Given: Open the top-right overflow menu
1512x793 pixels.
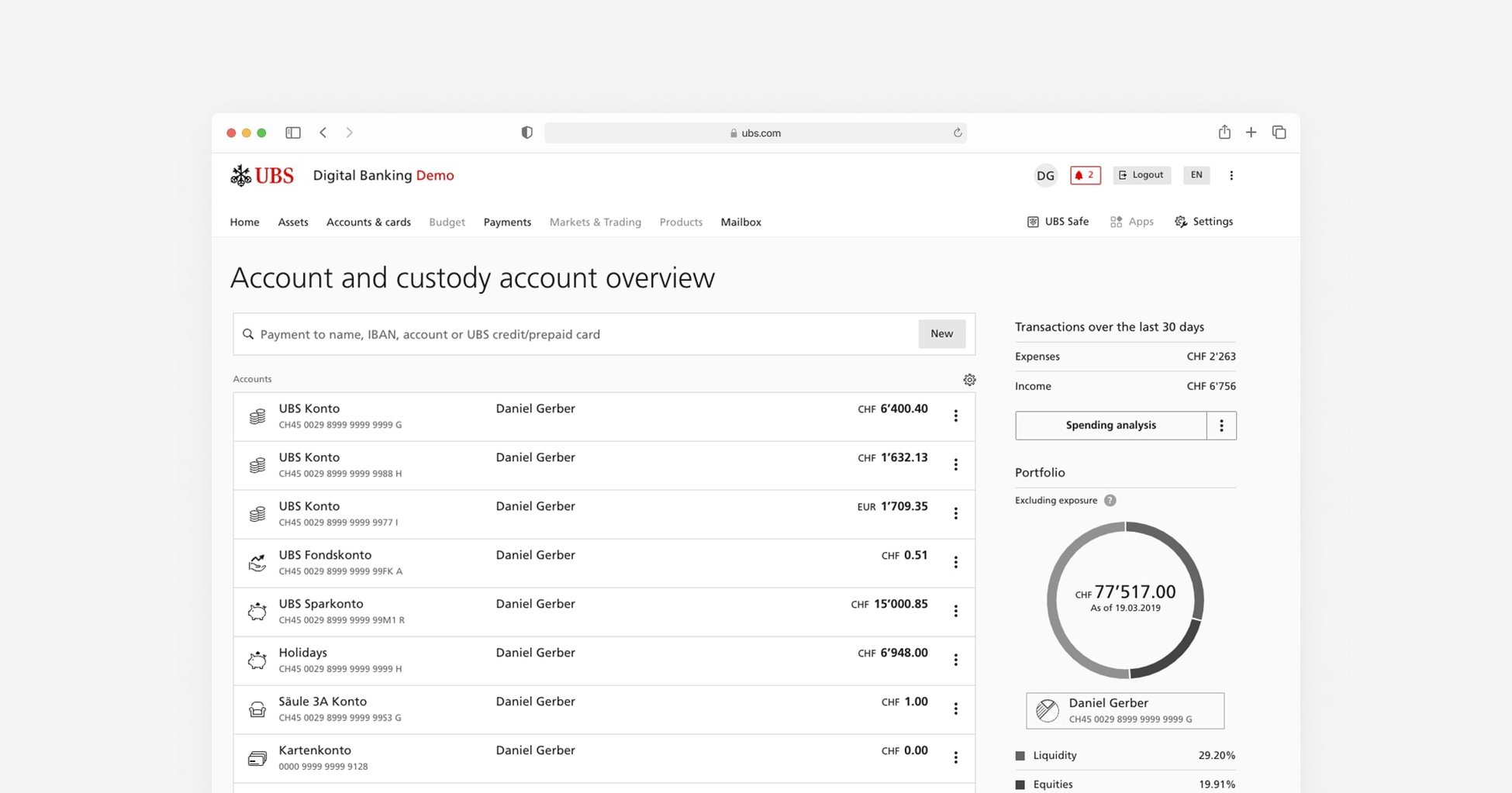Looking at the screenshot, I should 1231,175.
